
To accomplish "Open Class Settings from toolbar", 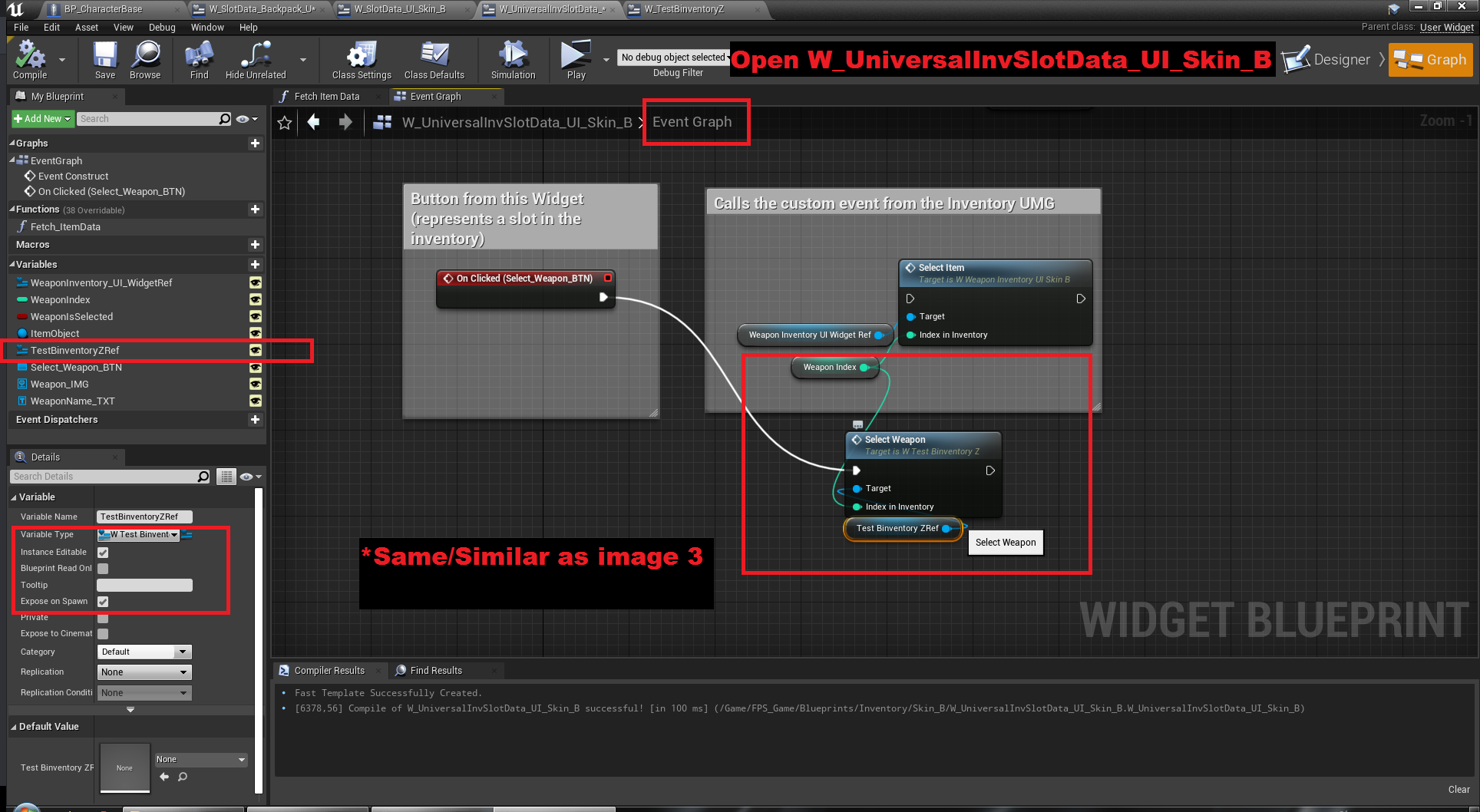I will 362,59.
